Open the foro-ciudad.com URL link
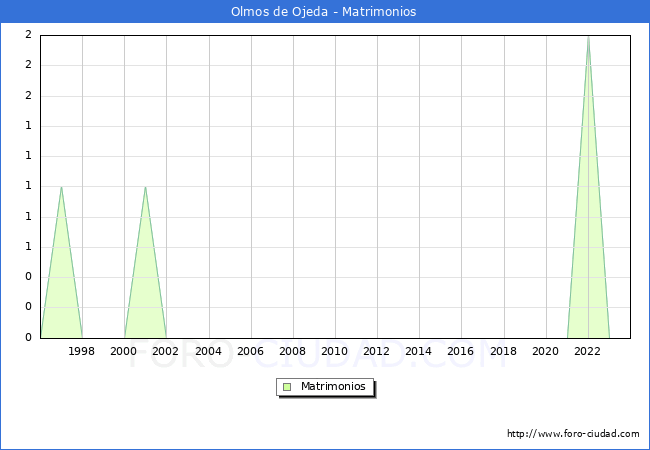 tap(573, 434)
